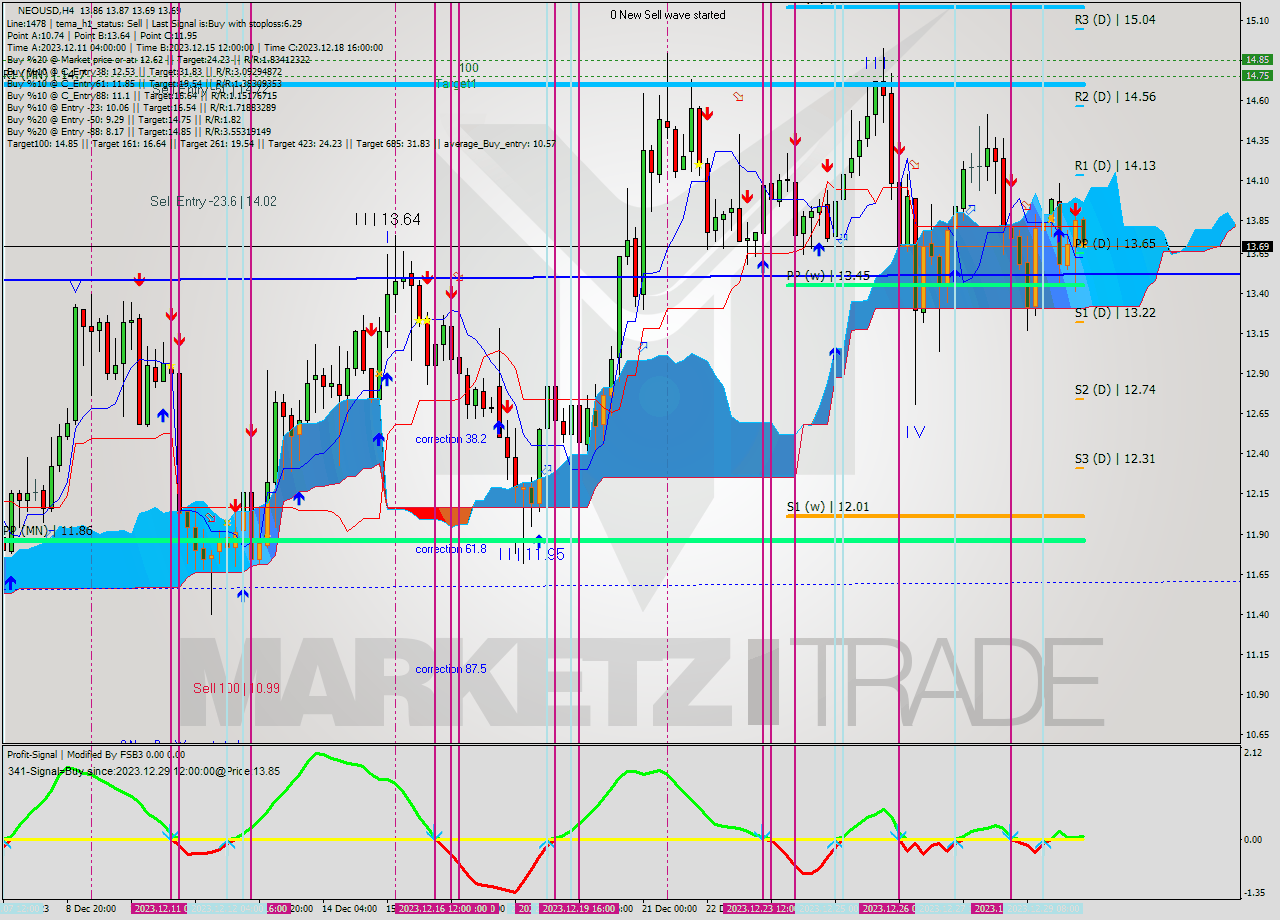Click the 2023.12.19 16:00 date marker
This screenshot has width=1280, height=920.
(577, 909)
